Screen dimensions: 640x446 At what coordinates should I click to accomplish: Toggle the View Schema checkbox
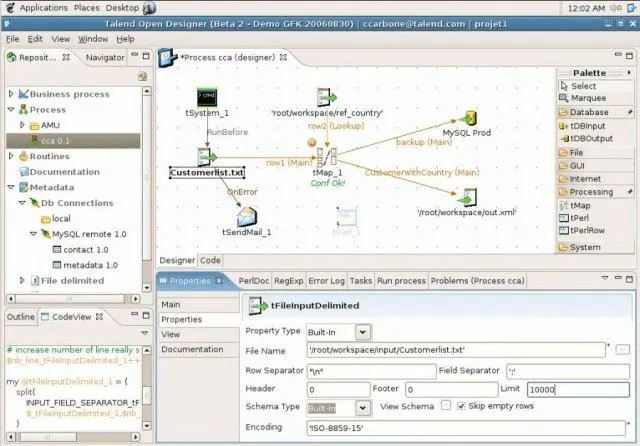point(446,406)
